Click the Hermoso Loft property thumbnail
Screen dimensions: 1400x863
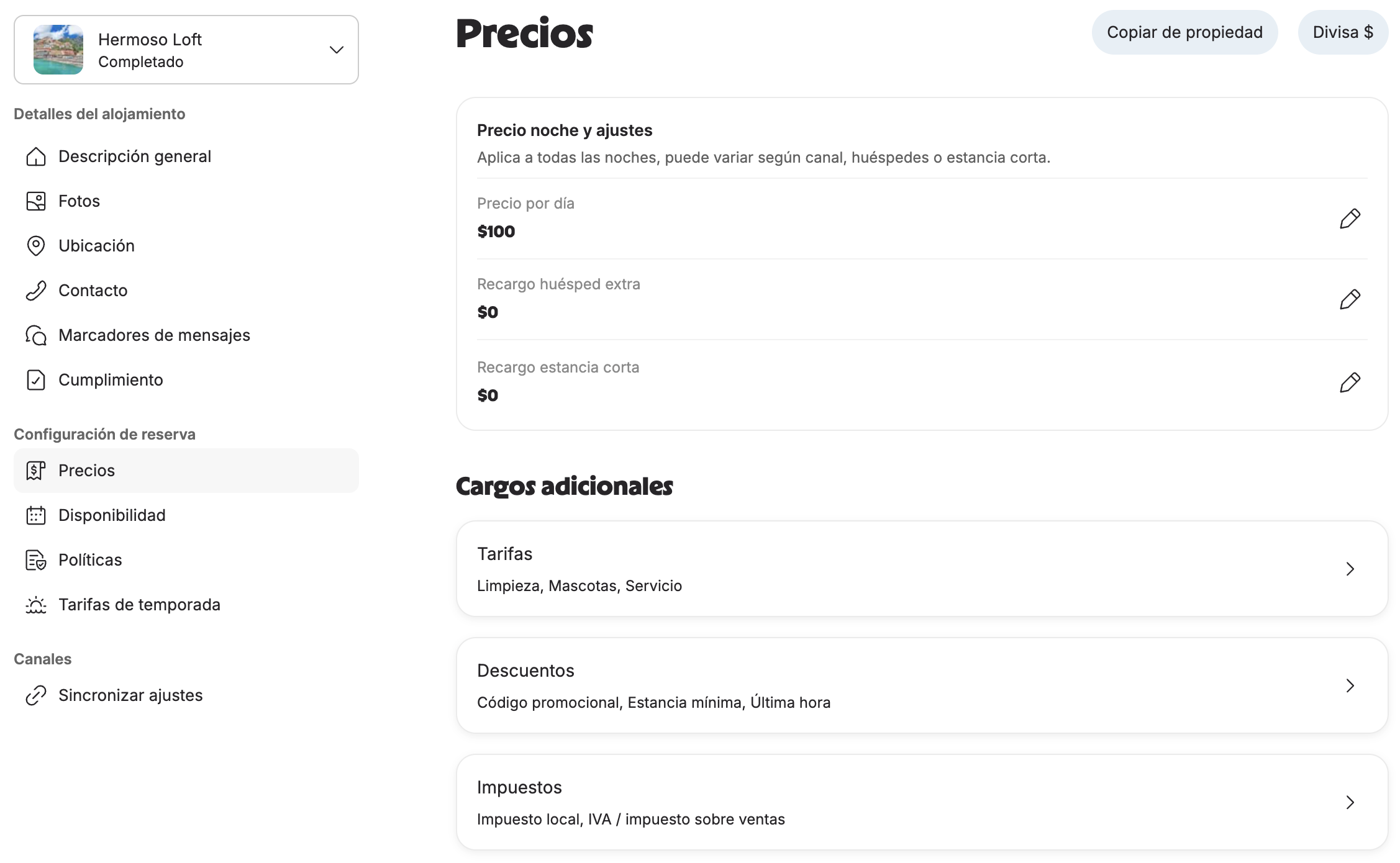(x=58, y=50)
